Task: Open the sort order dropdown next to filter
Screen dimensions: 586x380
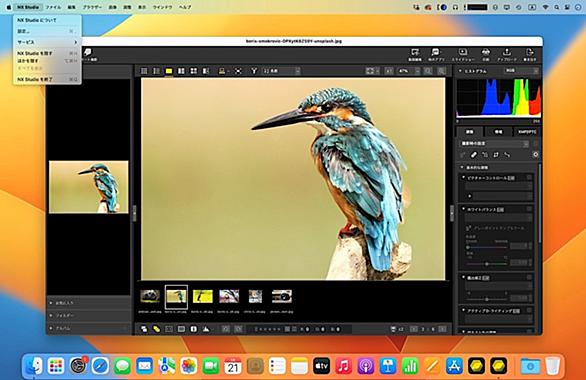Action: [281, 71]
